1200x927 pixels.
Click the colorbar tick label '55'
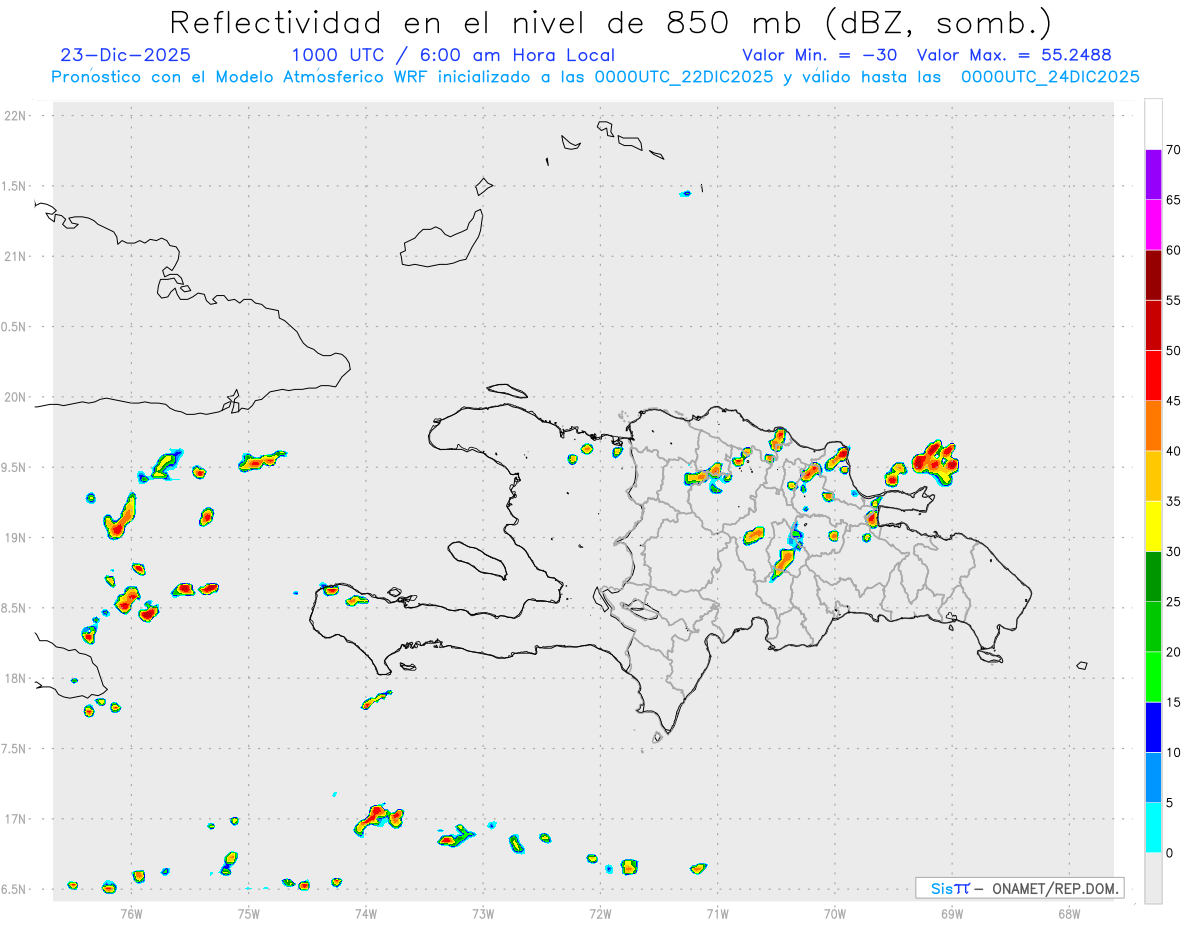pyautogui.click(x=1173, y=300)
